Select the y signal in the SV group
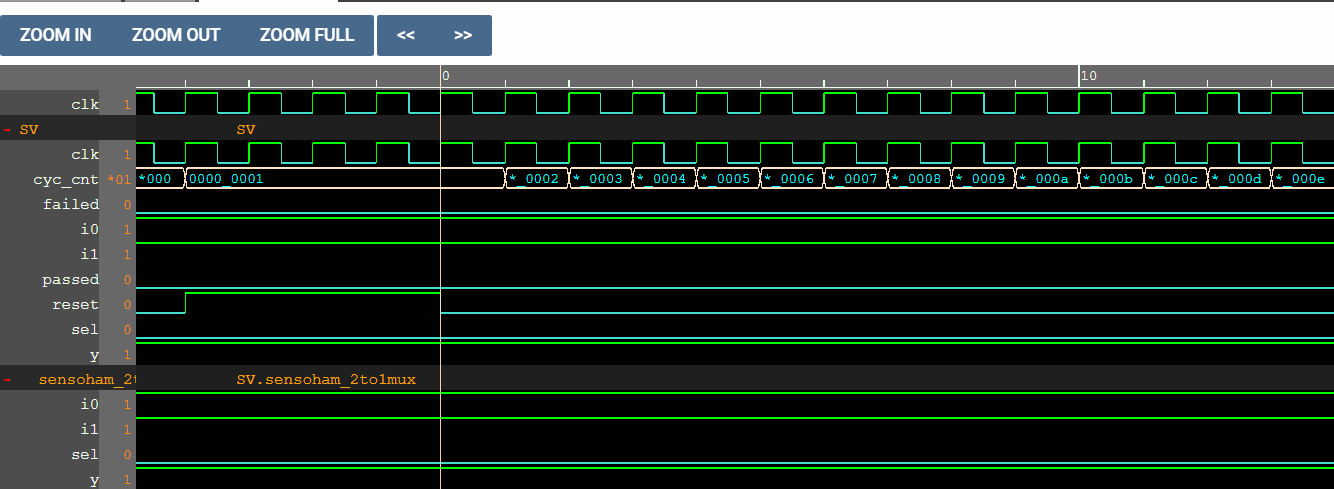1334x489 pixels. click(95, 355)
